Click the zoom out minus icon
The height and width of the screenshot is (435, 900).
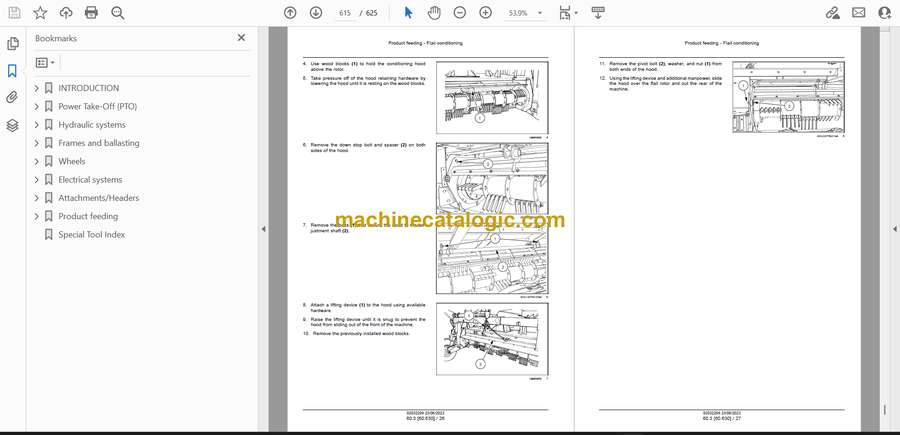(459, 13)
